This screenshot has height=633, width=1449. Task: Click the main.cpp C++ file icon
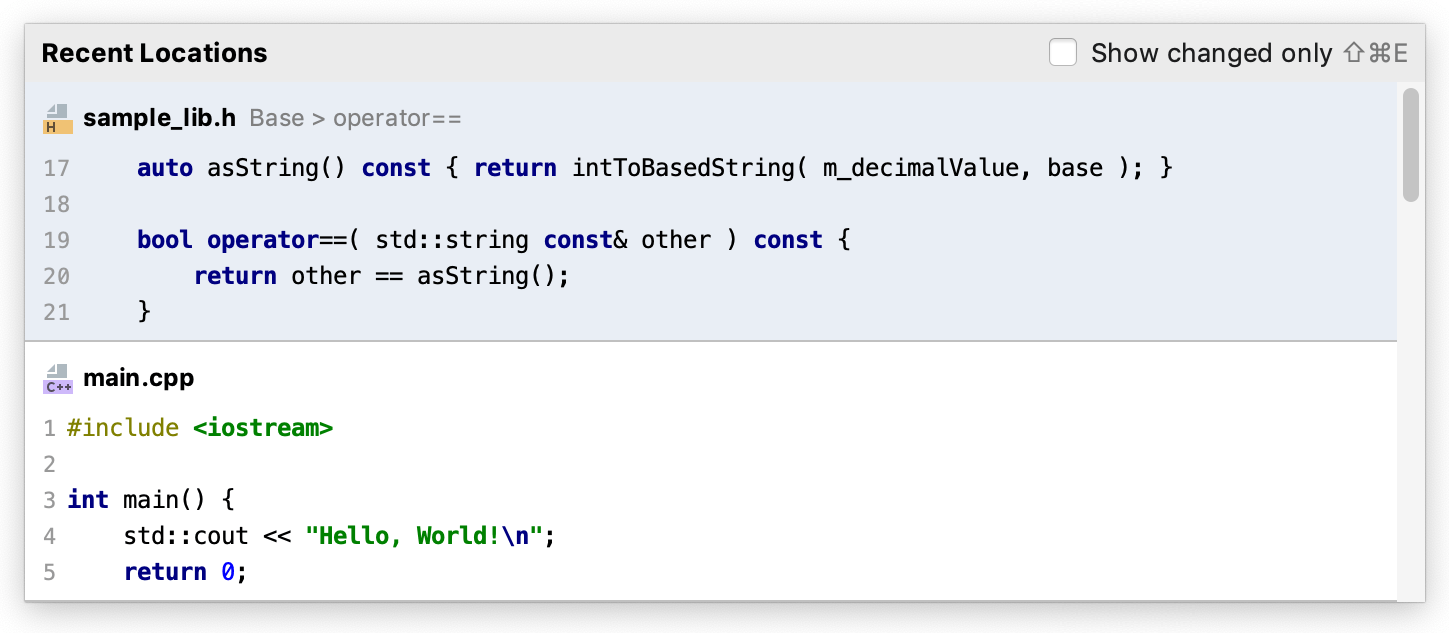(58, 378)
